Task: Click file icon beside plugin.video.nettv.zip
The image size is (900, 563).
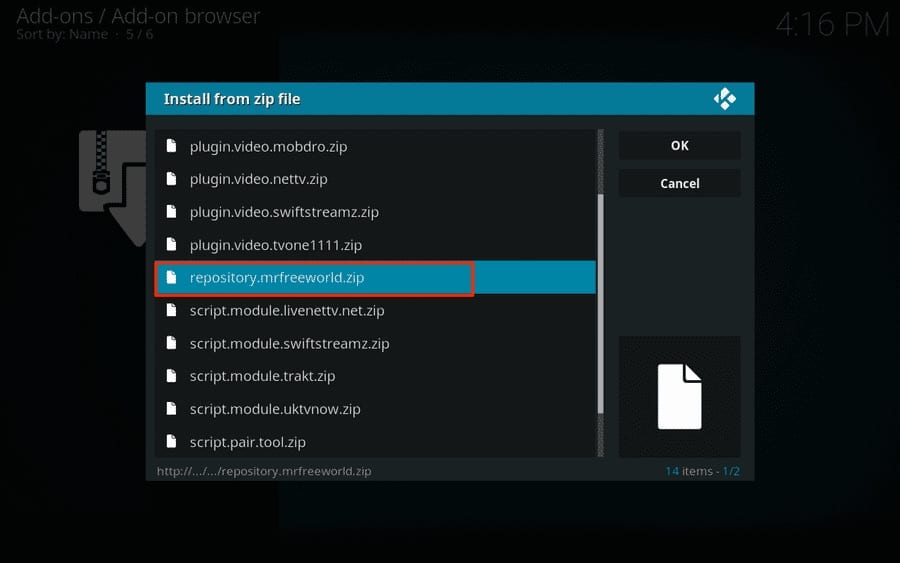Action: [x=171, y=178]
